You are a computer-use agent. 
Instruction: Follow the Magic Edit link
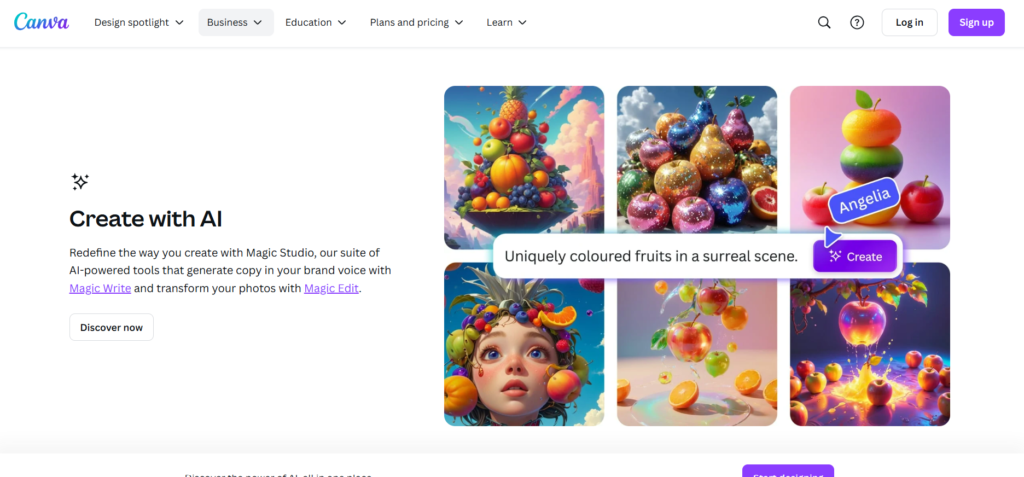pos(331,288)
